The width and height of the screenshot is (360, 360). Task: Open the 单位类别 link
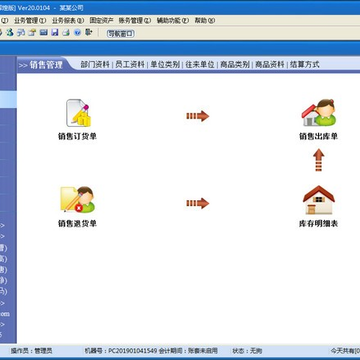point(165,65)
